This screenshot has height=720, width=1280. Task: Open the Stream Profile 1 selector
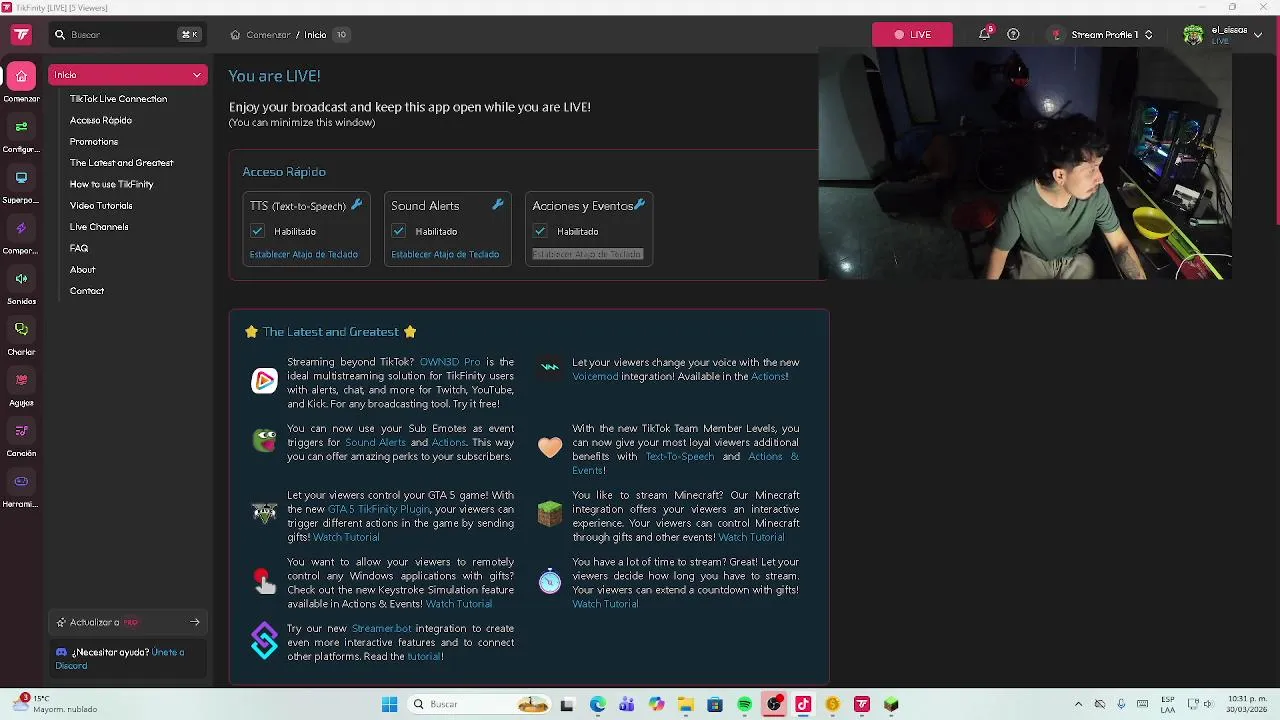tap(1102, 34)
